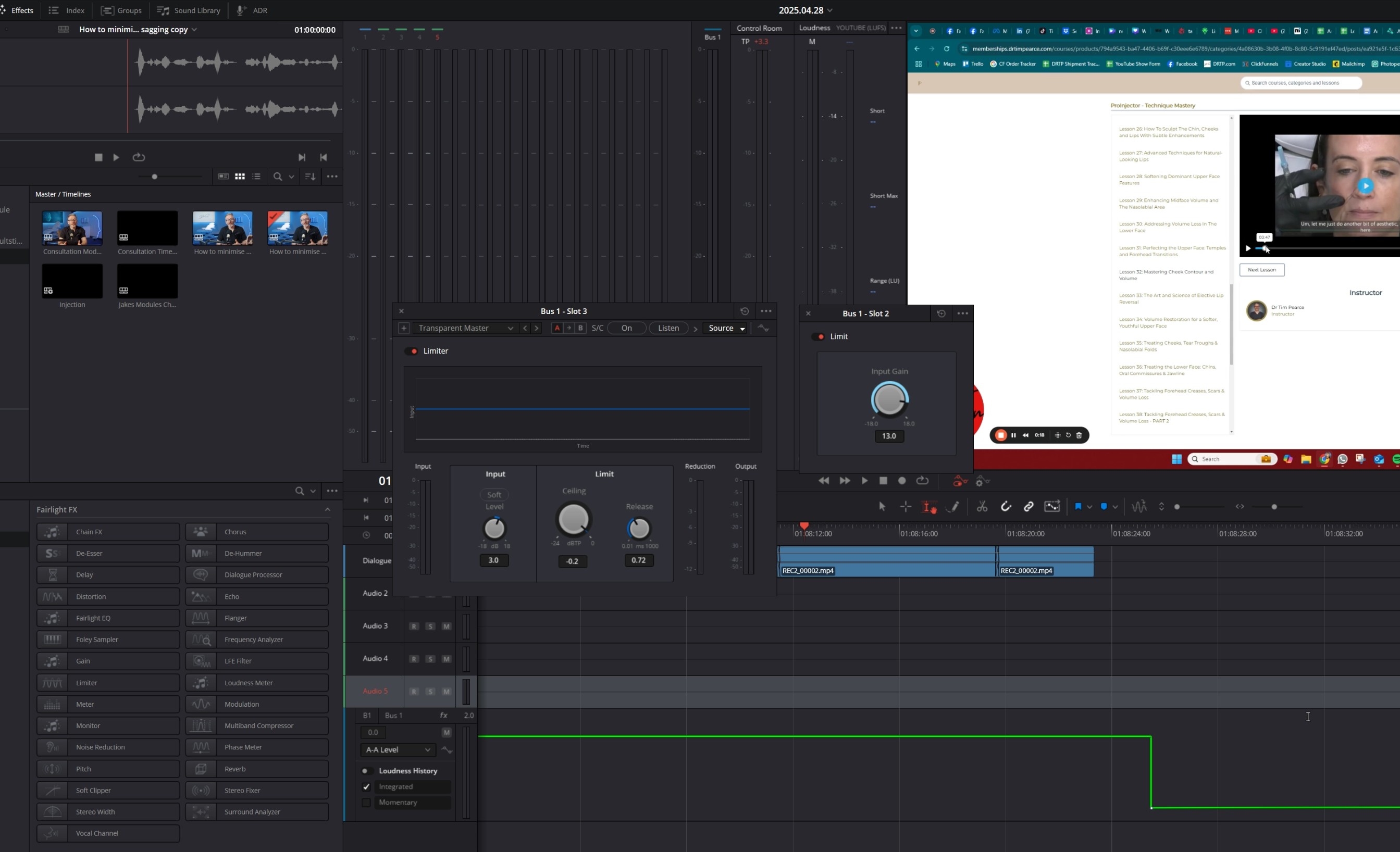Toggle the Soft input button
The height and width of the screenshot is (852, 1400).
(x=494, y=495)
